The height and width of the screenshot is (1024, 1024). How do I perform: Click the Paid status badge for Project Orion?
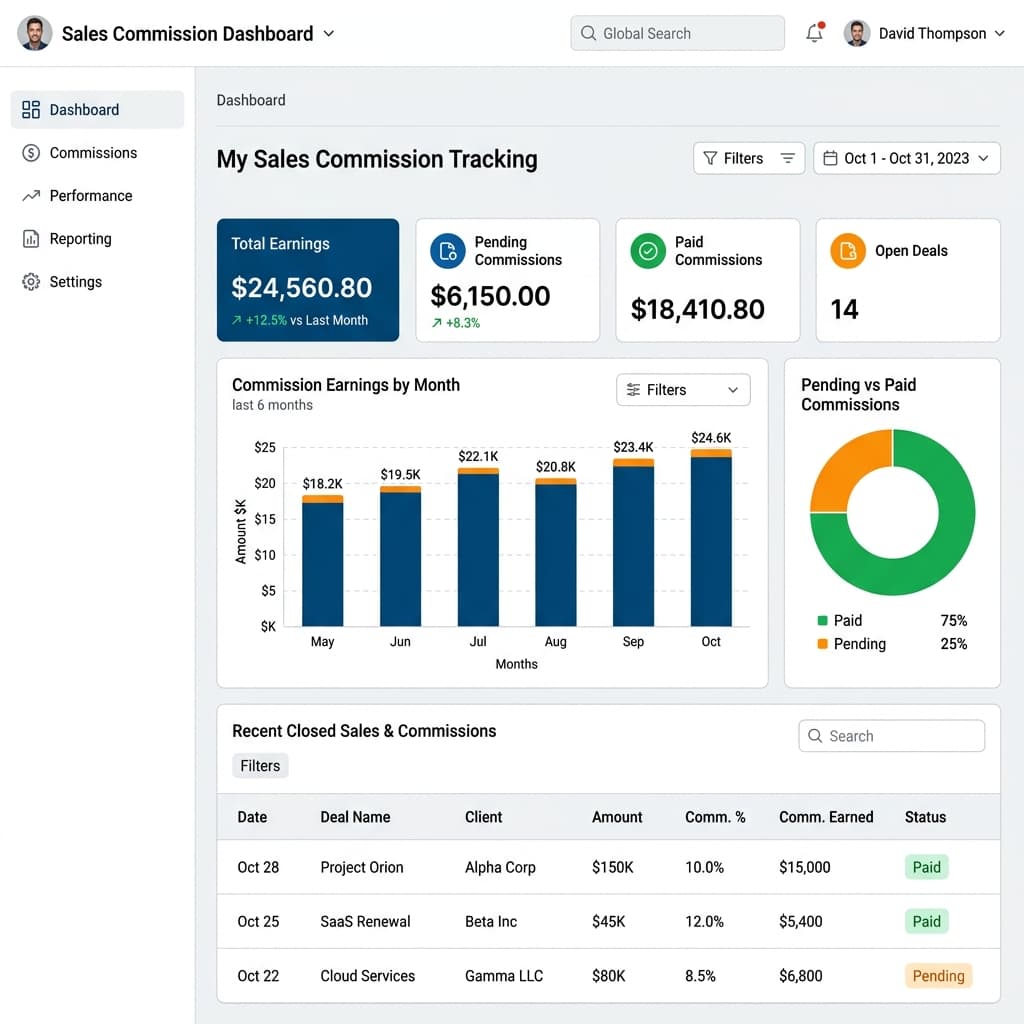(x=926, y=867)
